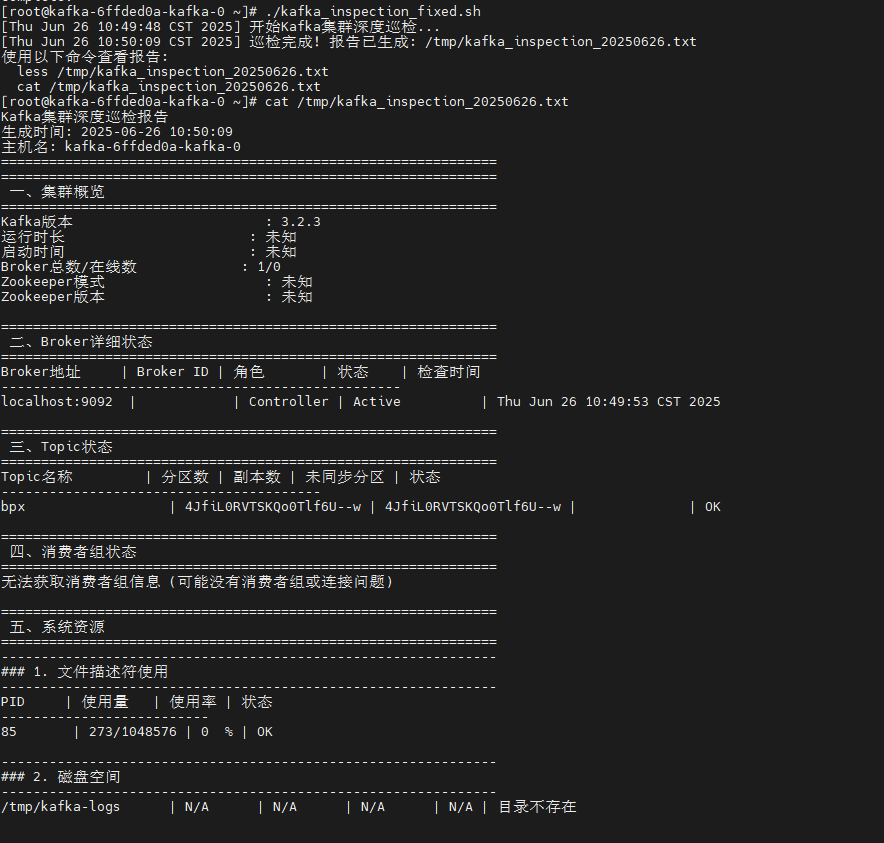Click the hostname line '主机名: kafka-6ffded0a-kafka-0'
The height and width of the screenshot is (843, 884).
121,147
